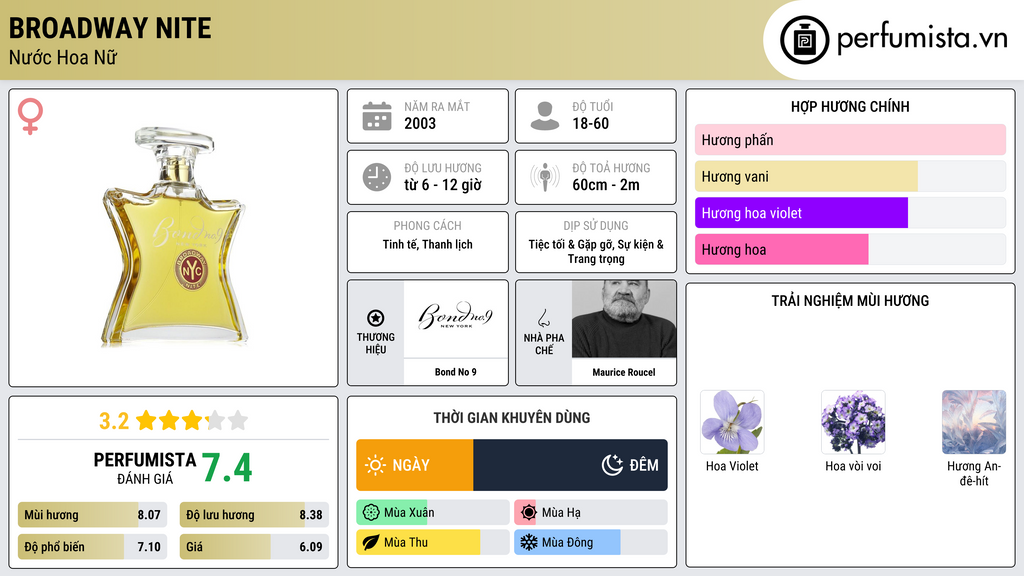This screenshot has height=576, width=1024.
Task: Click the person icon beside Độ tuổi
Action: point(545,116)
